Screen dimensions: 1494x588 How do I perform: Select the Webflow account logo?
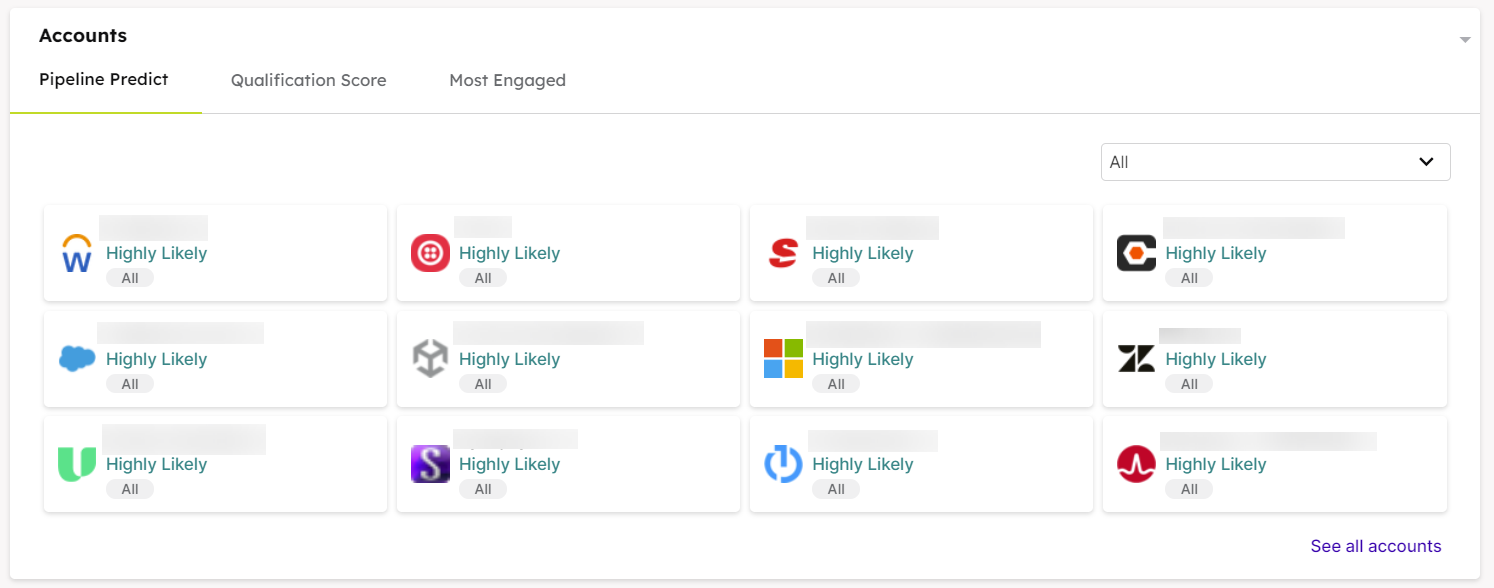click(x=77, y=252)
